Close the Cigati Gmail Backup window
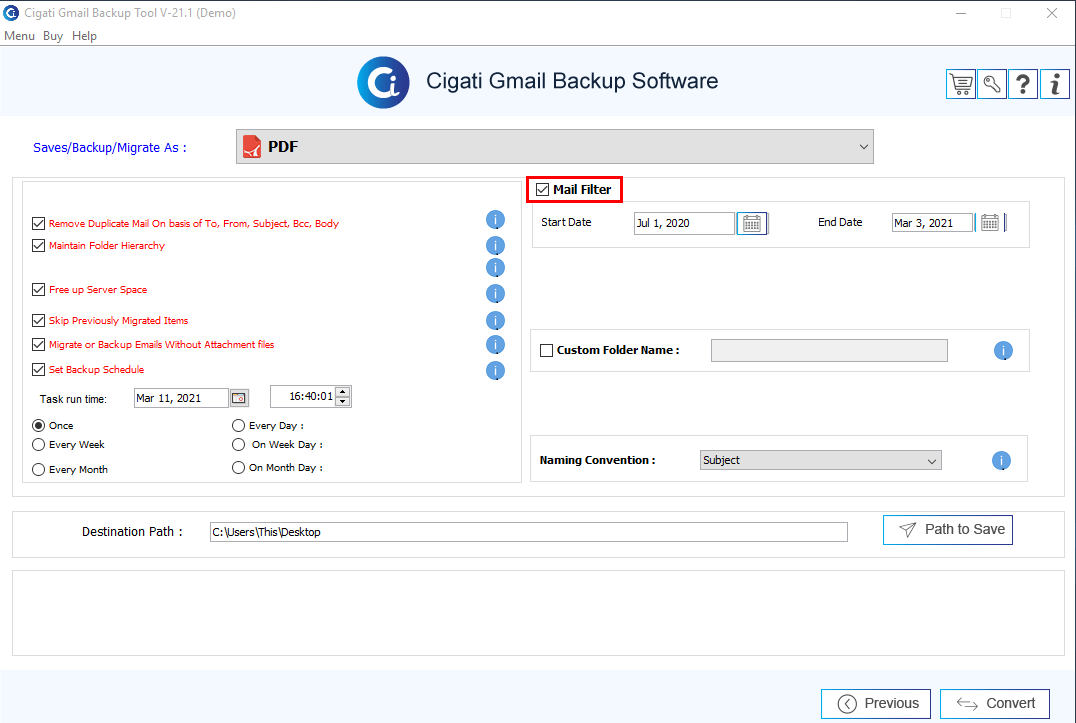 point(1051,13)
